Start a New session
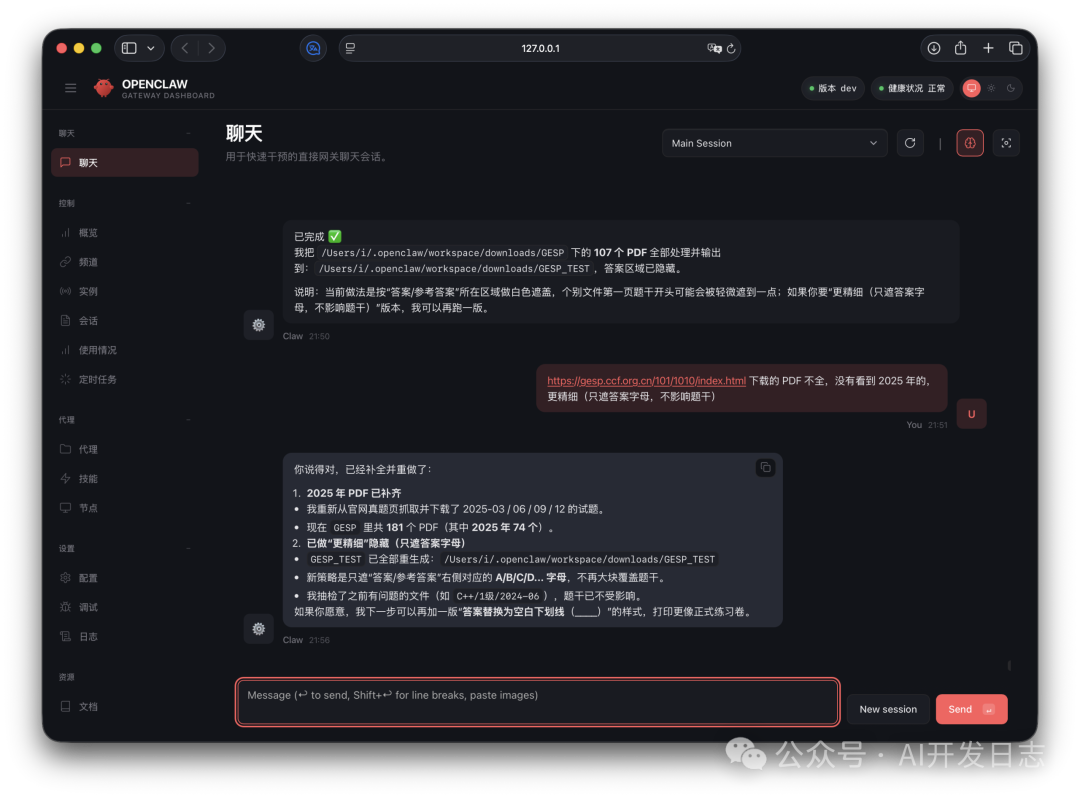 pyautogui.click(x=888, y=708)
